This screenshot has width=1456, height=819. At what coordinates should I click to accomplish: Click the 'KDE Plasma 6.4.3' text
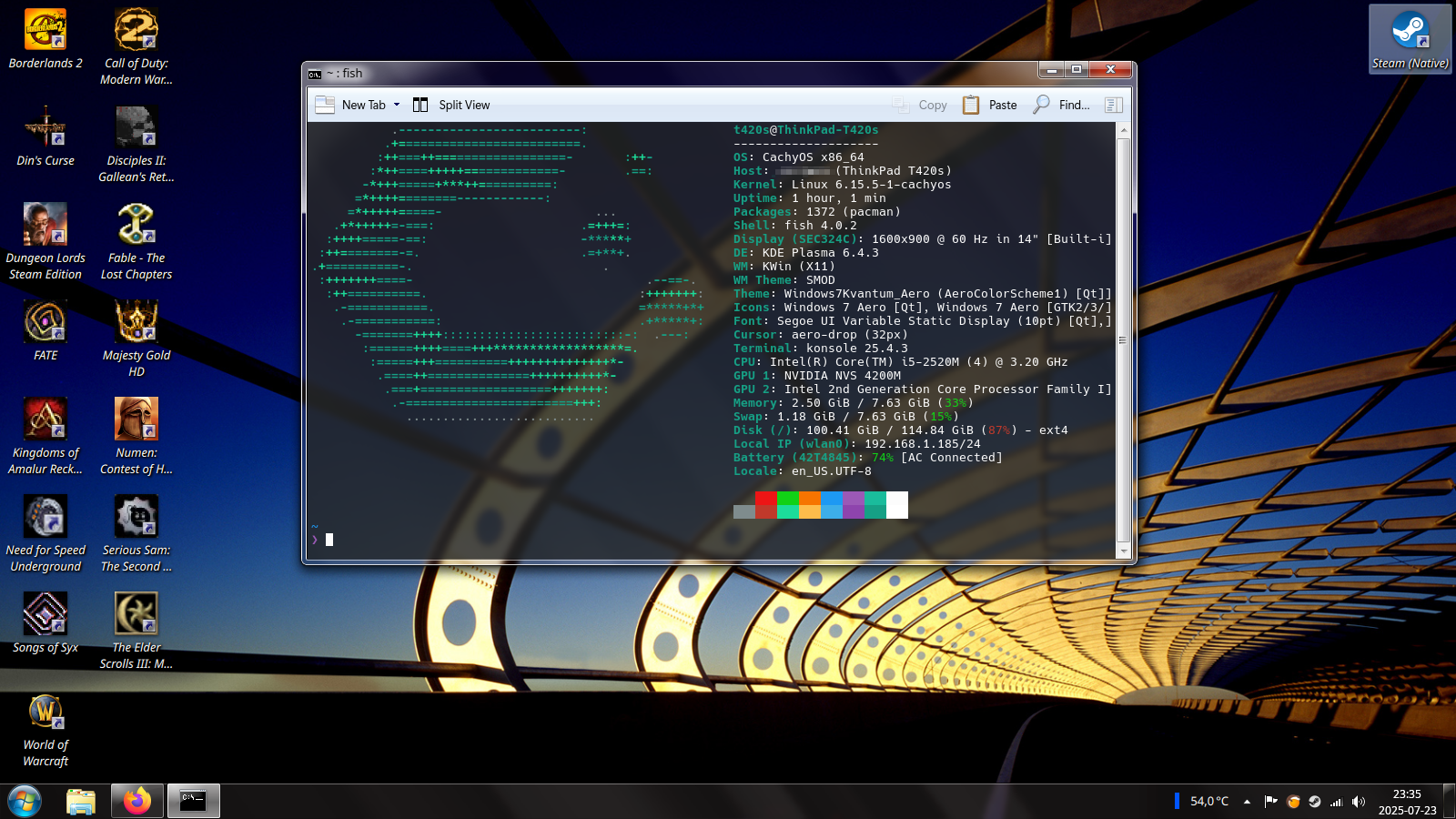pyautogui.click(x=821, y=253)
